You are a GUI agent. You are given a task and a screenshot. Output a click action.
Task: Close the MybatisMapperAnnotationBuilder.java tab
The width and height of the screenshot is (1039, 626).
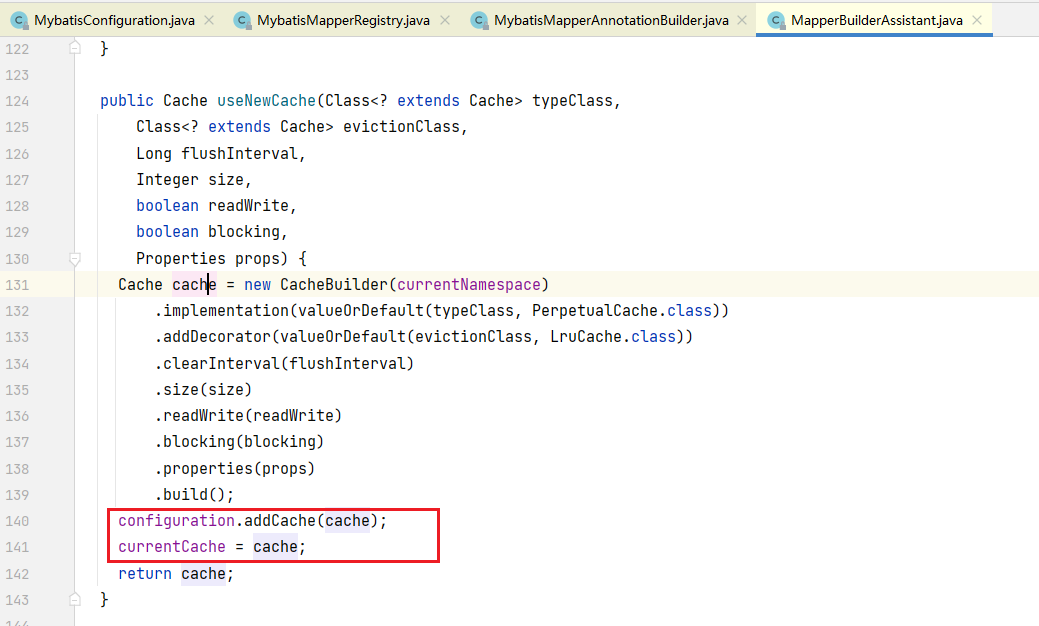pyautogui.click(x=742, y=20)
